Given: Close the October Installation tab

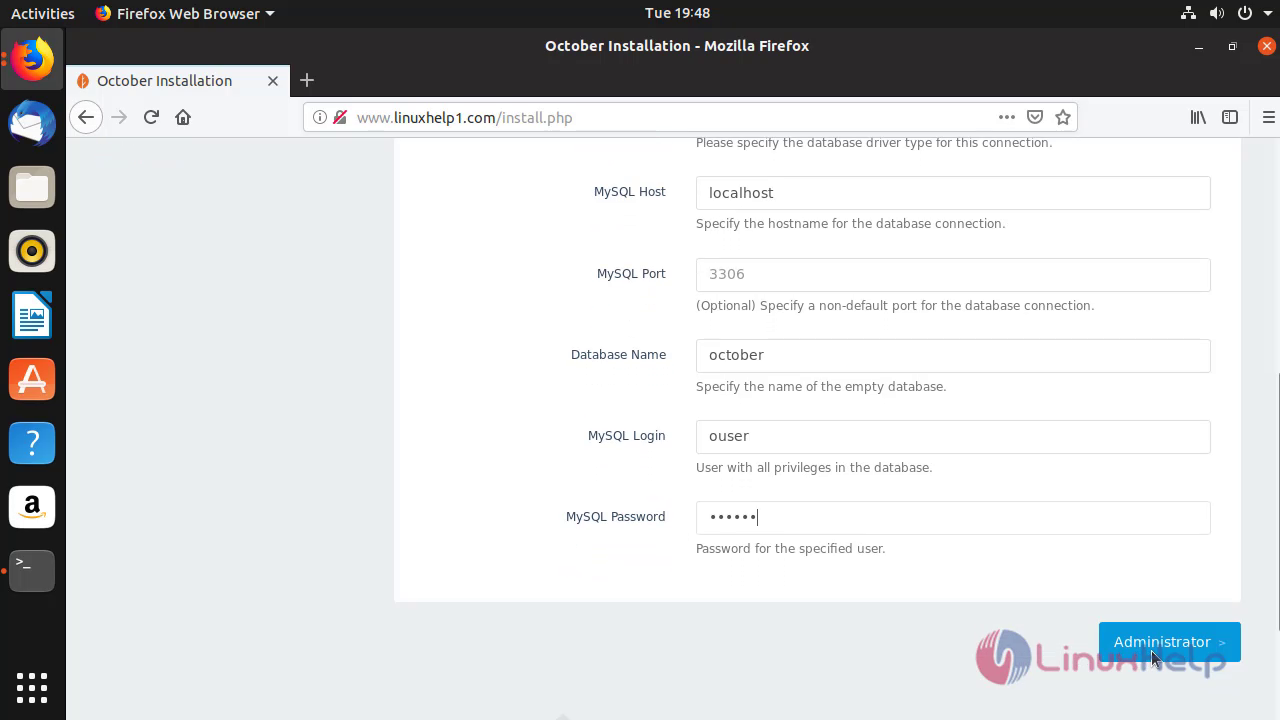Looking at the screenshot, I should (x=272, y=81).
